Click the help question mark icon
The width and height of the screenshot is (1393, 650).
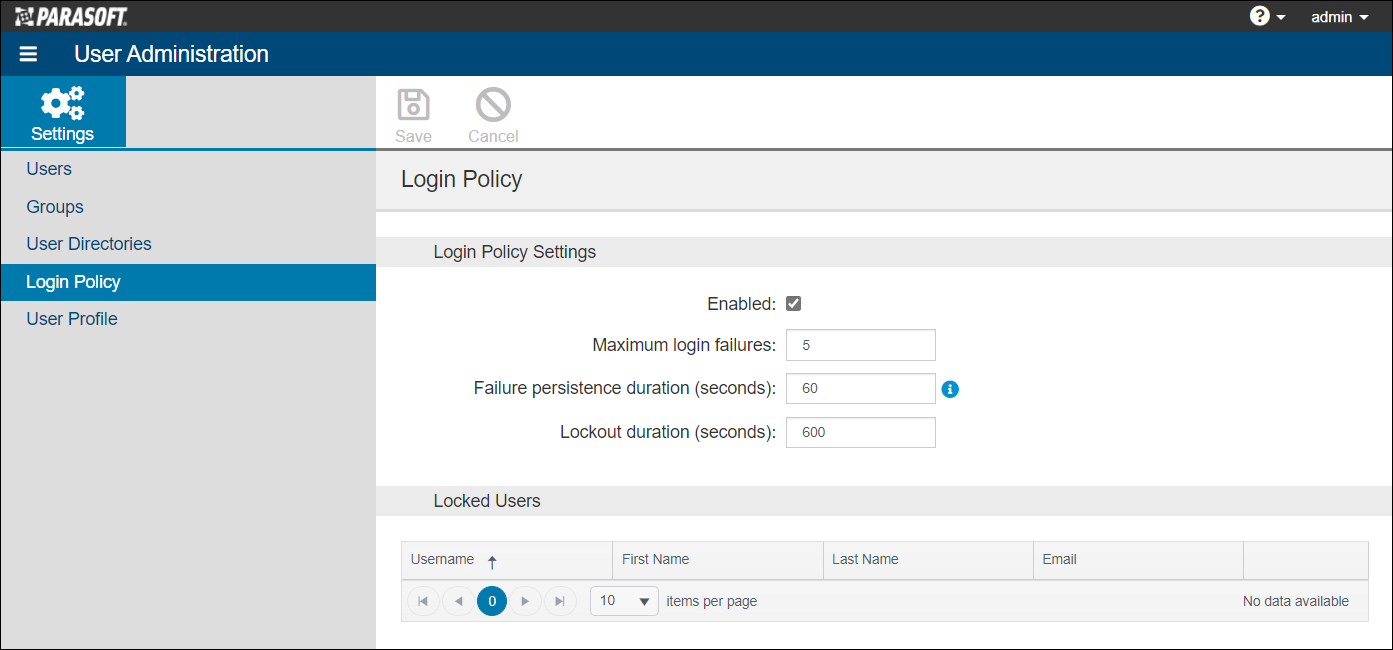tap(1260, 16)
